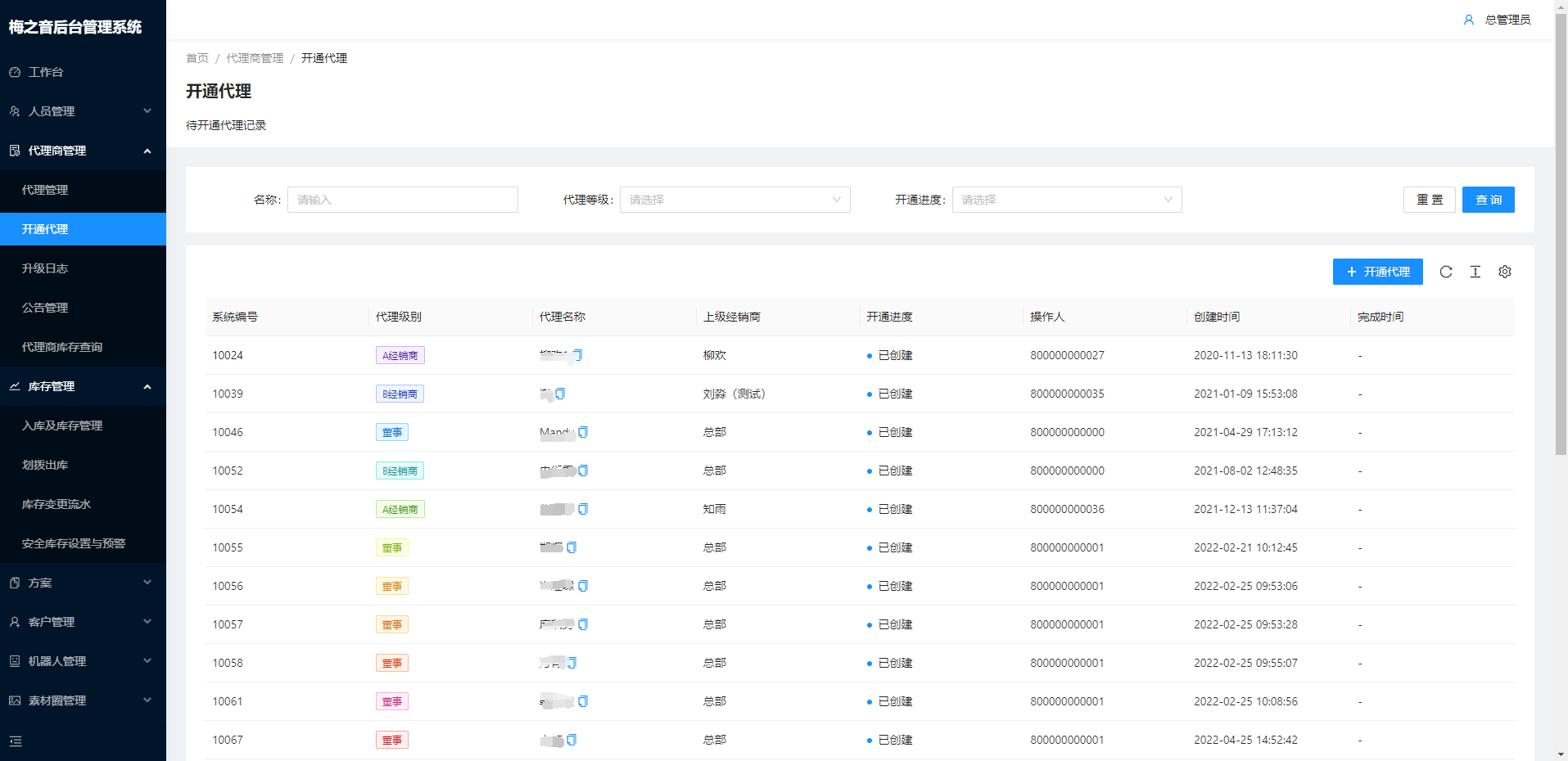Click the copy icon in row 10067
Screen dimensions: 1568x761
(x=572, y=740)
